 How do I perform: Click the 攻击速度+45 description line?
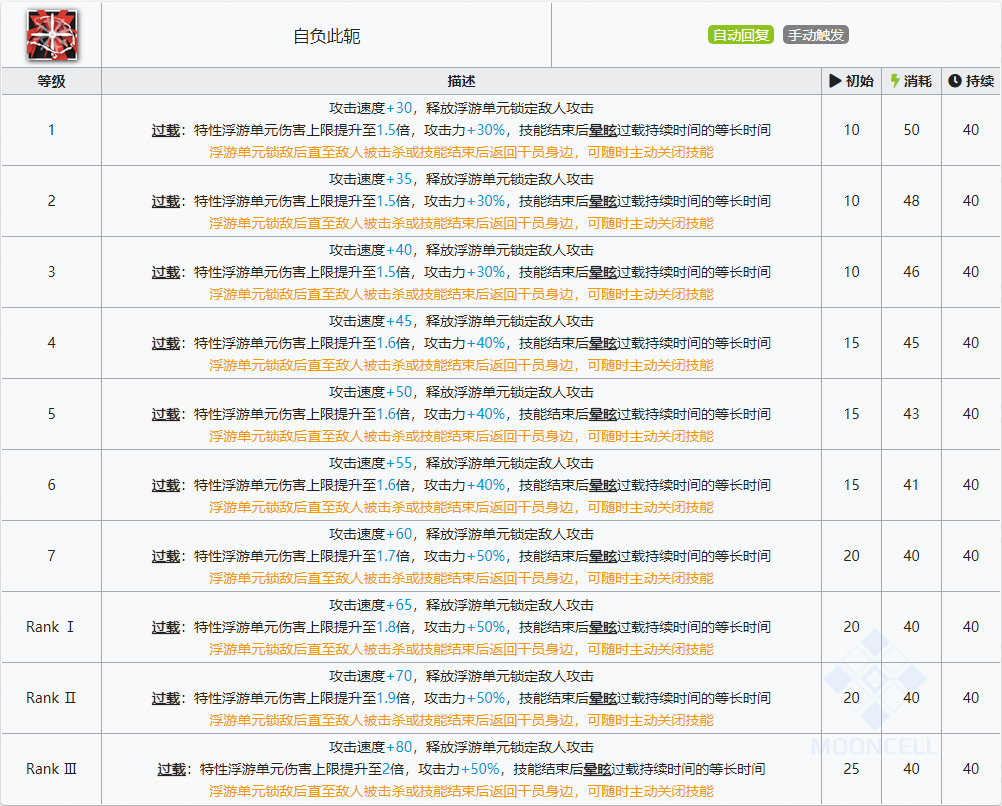(x=461, y=321)
